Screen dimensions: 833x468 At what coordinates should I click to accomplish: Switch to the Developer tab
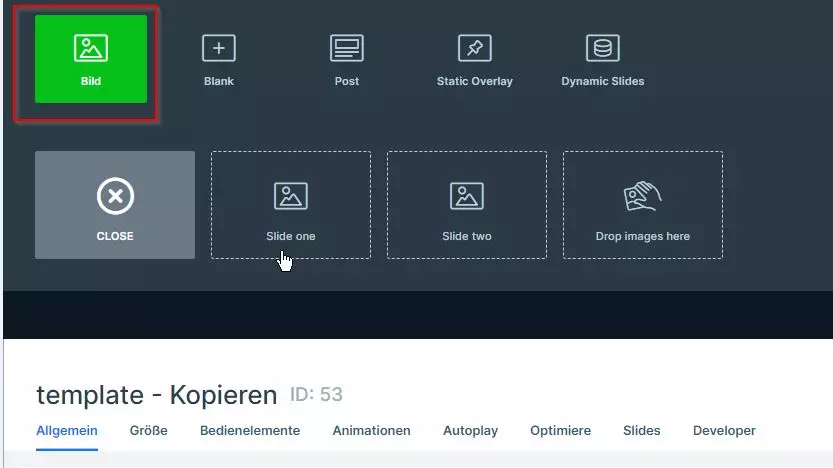pyautogui.click(x=724, y=431)
